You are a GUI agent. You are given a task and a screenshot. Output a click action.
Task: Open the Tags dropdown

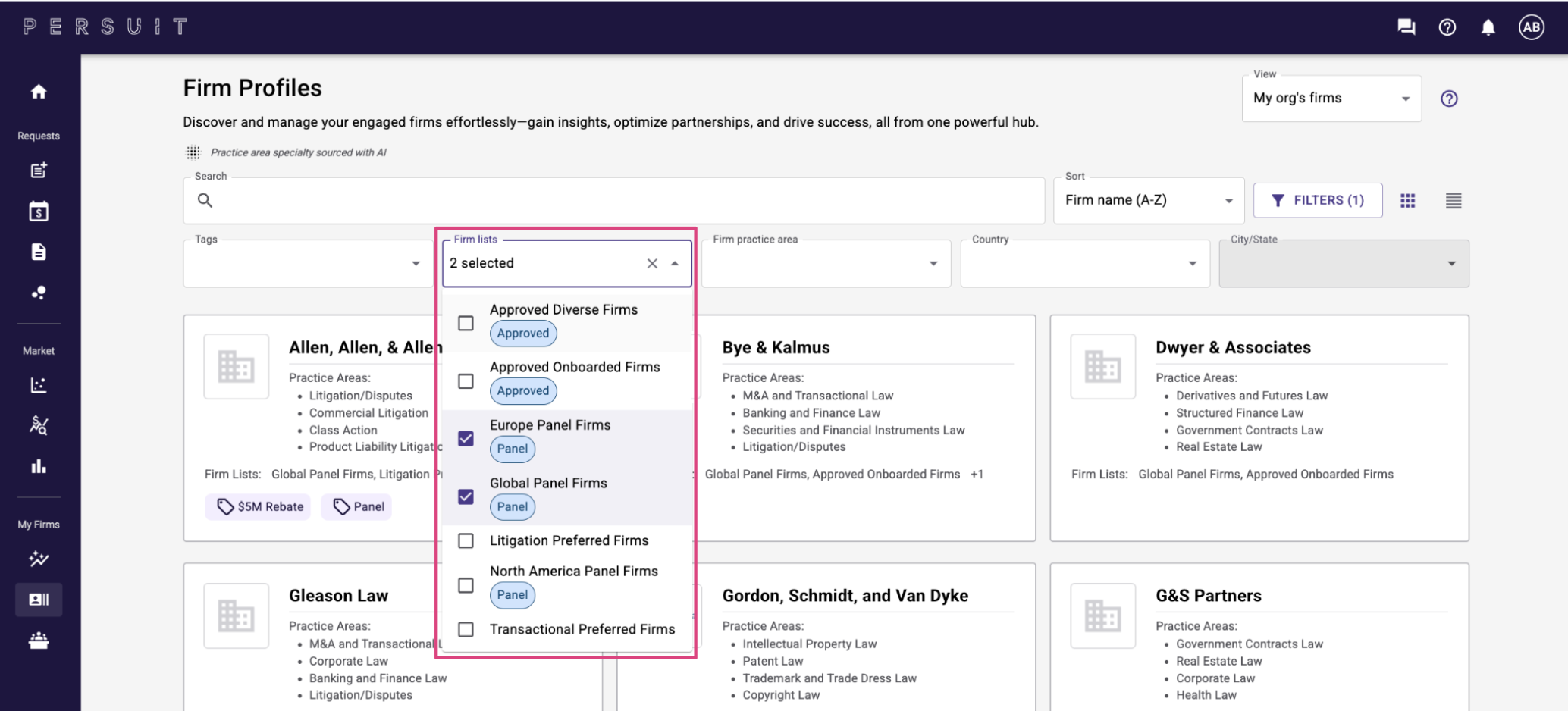coord(307,263)
